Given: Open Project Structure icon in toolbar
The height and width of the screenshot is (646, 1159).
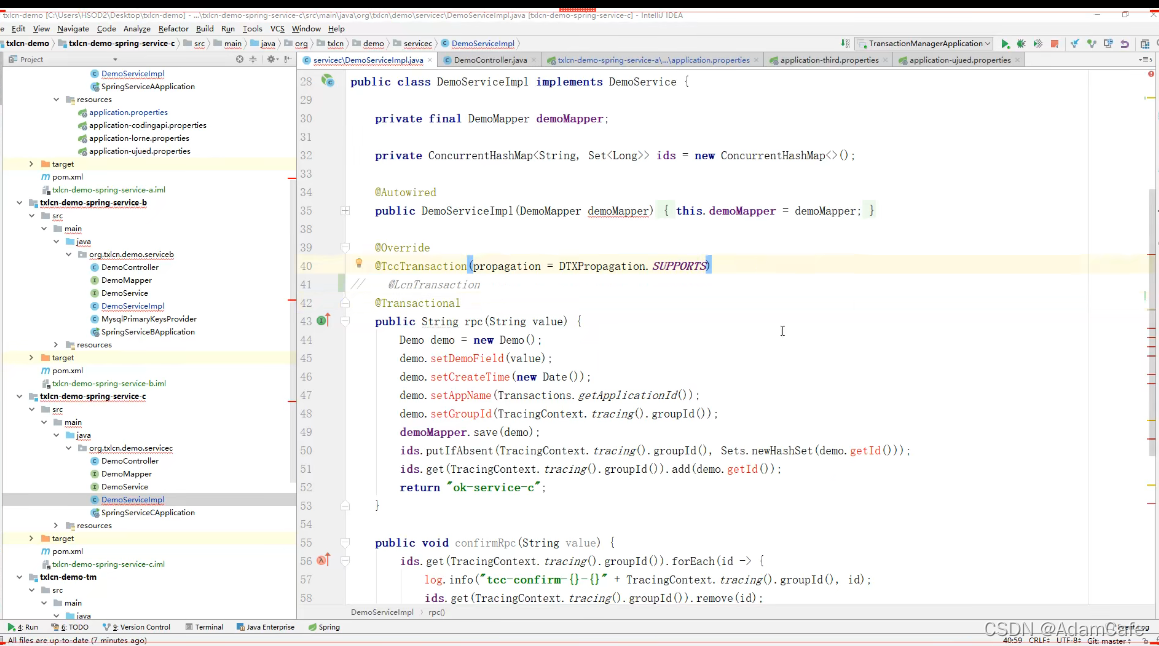Looking at the screenshot, I should [x=1145, y=44].
